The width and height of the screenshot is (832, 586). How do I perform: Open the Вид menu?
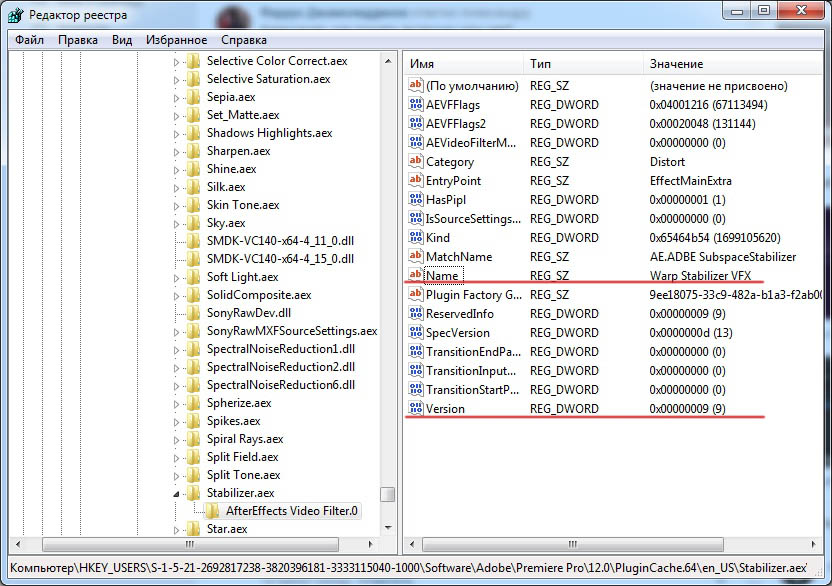(122, 40)
